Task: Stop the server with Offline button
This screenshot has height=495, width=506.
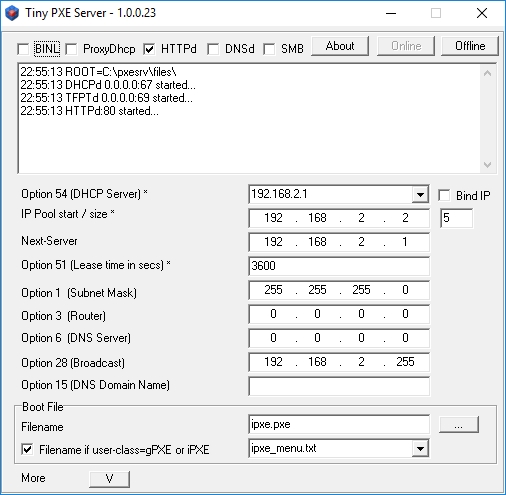Action: pyautogui.click(x=470, y=46)
